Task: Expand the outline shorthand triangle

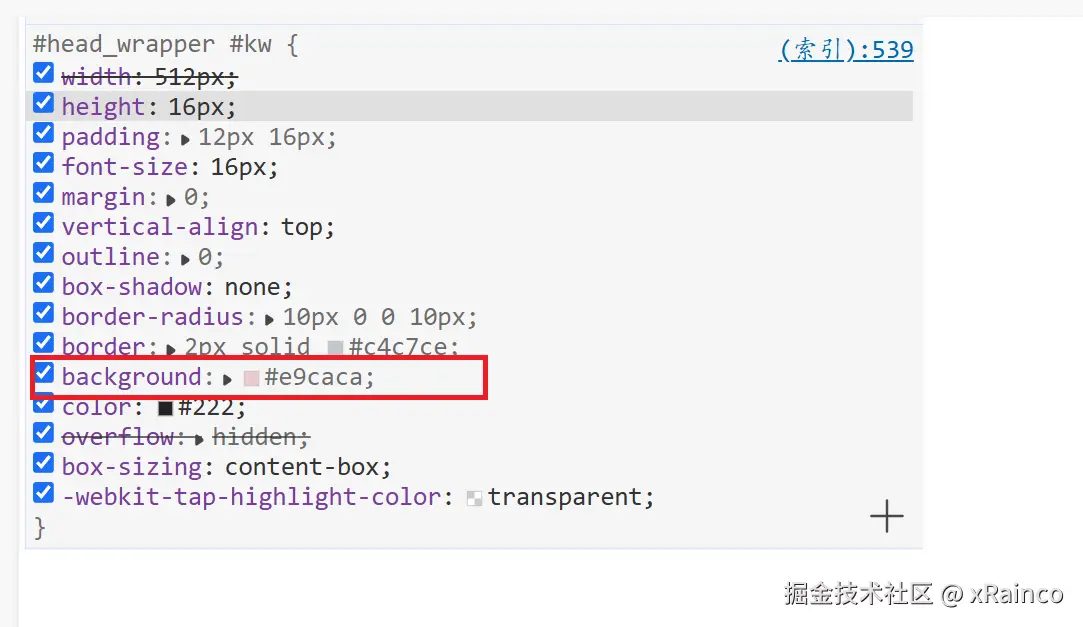Action: point(185,259)
